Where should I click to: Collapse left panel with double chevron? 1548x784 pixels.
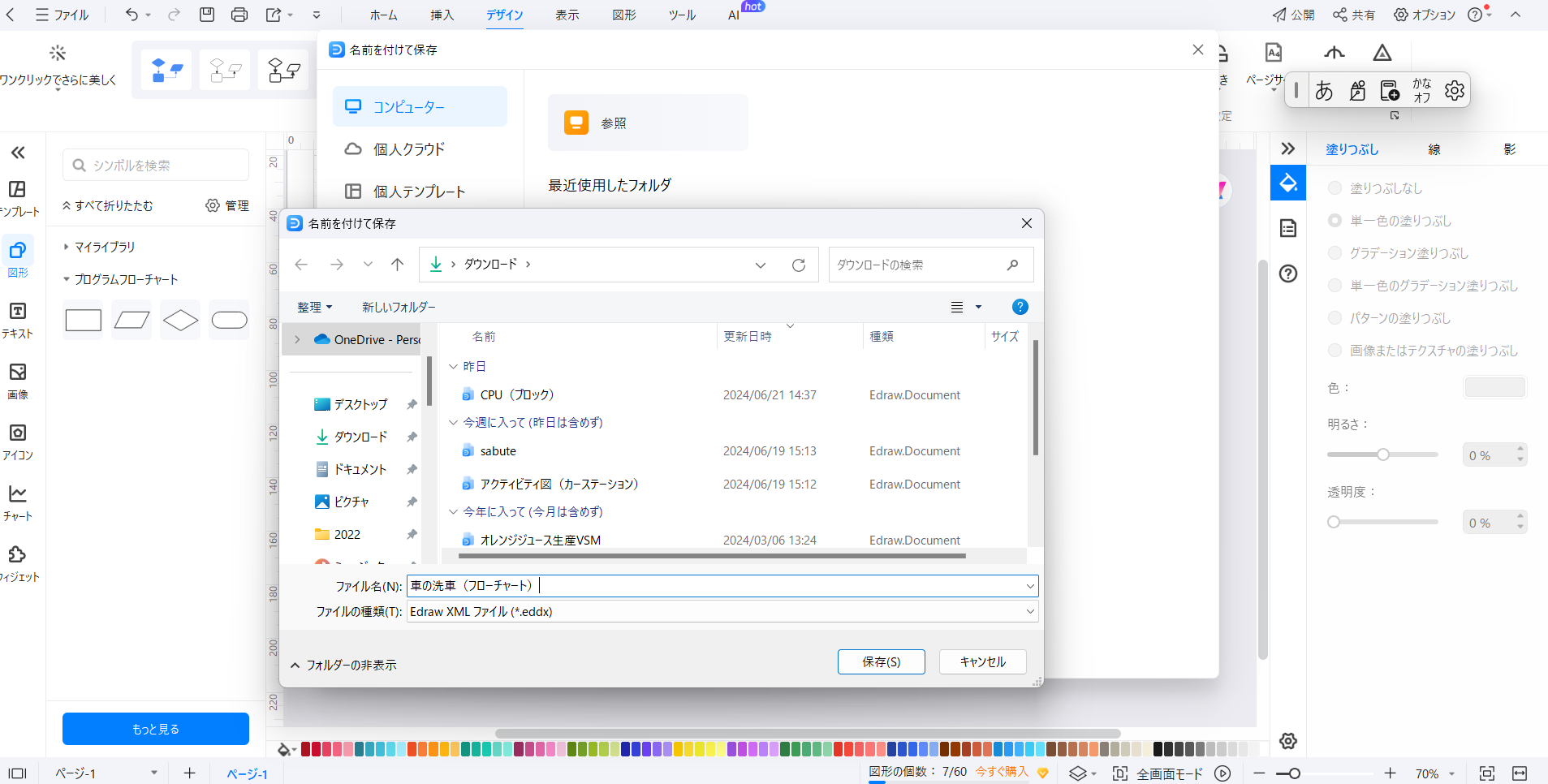pos(18,153)
